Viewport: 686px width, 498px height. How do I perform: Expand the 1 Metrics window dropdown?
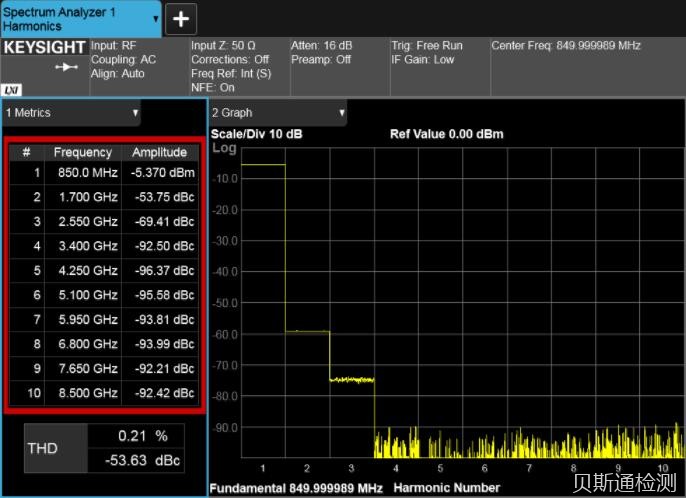(135, 113)
